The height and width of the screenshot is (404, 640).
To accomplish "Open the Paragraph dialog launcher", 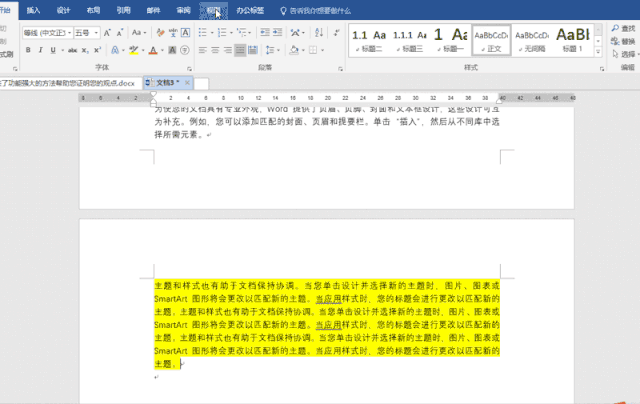I will click(340, 69).
